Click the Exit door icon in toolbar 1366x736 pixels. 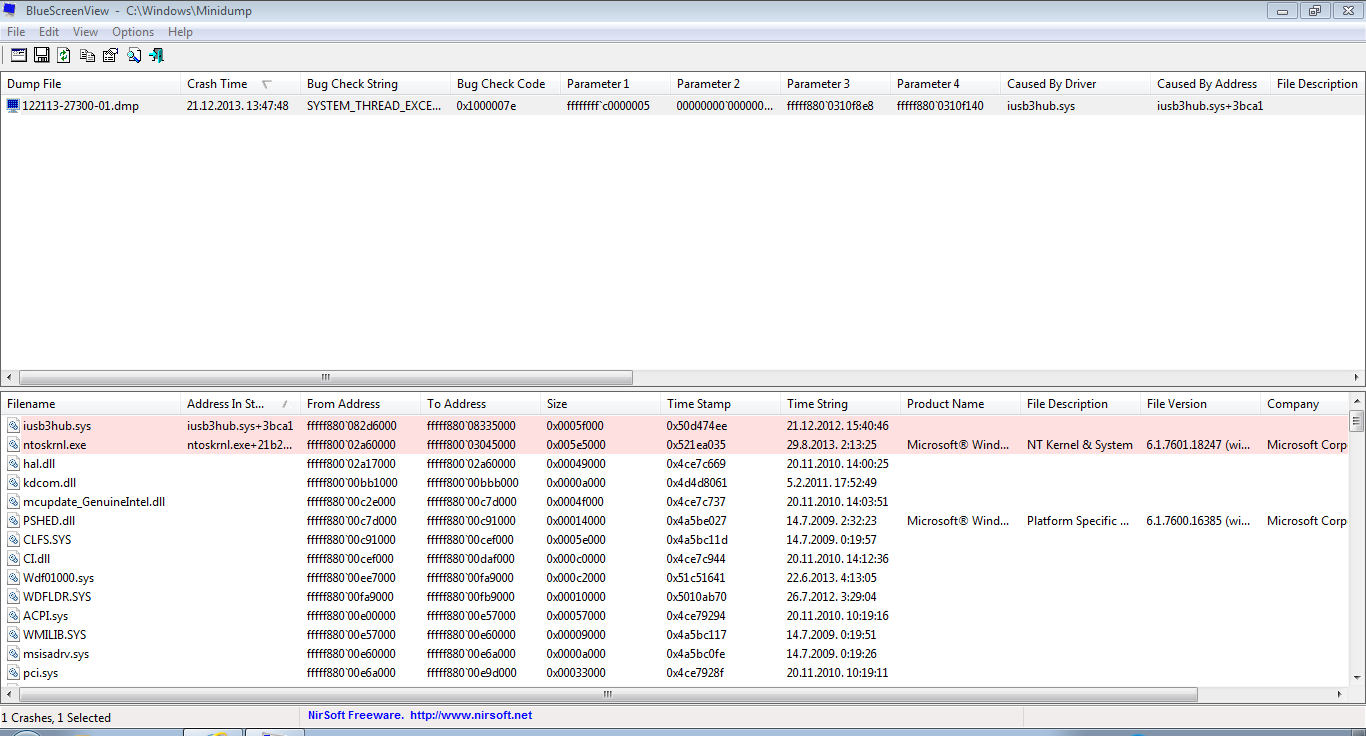(x=156, y=55)
